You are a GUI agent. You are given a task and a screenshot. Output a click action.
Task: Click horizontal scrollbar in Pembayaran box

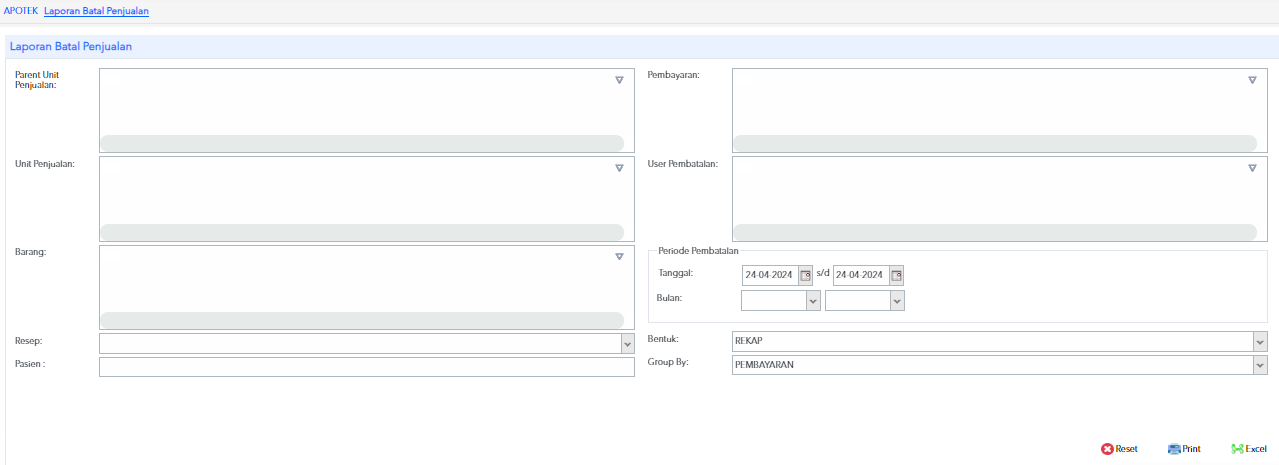point(994,143)
